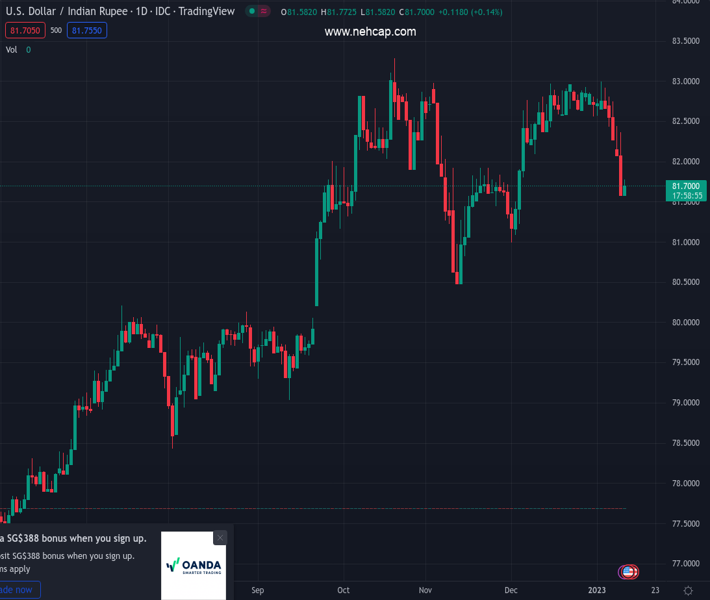
Task: Click the blue buy price 81.7550
Action: pos(87,31)
